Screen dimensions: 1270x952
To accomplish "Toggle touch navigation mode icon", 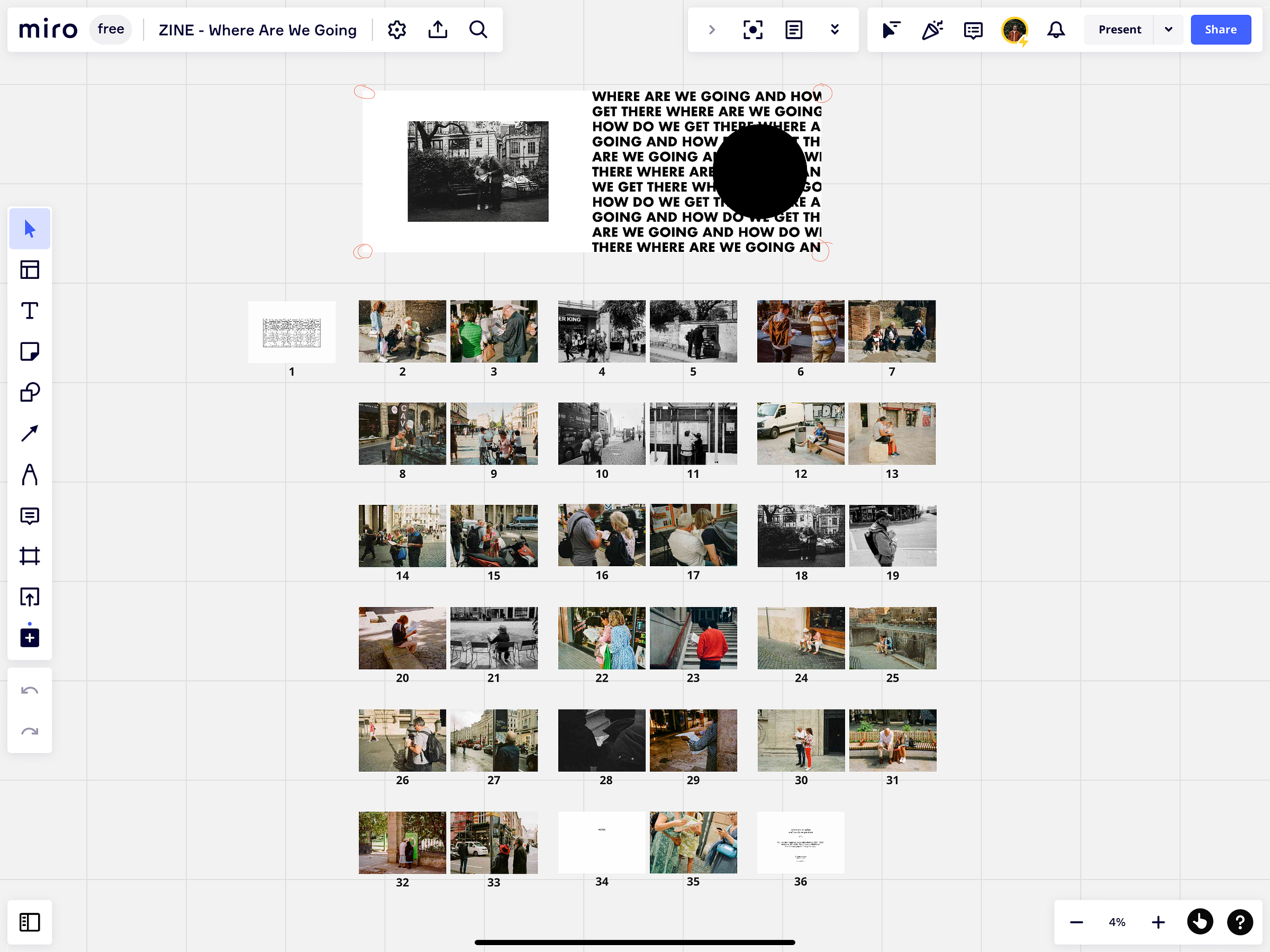I will [1200, 922].
